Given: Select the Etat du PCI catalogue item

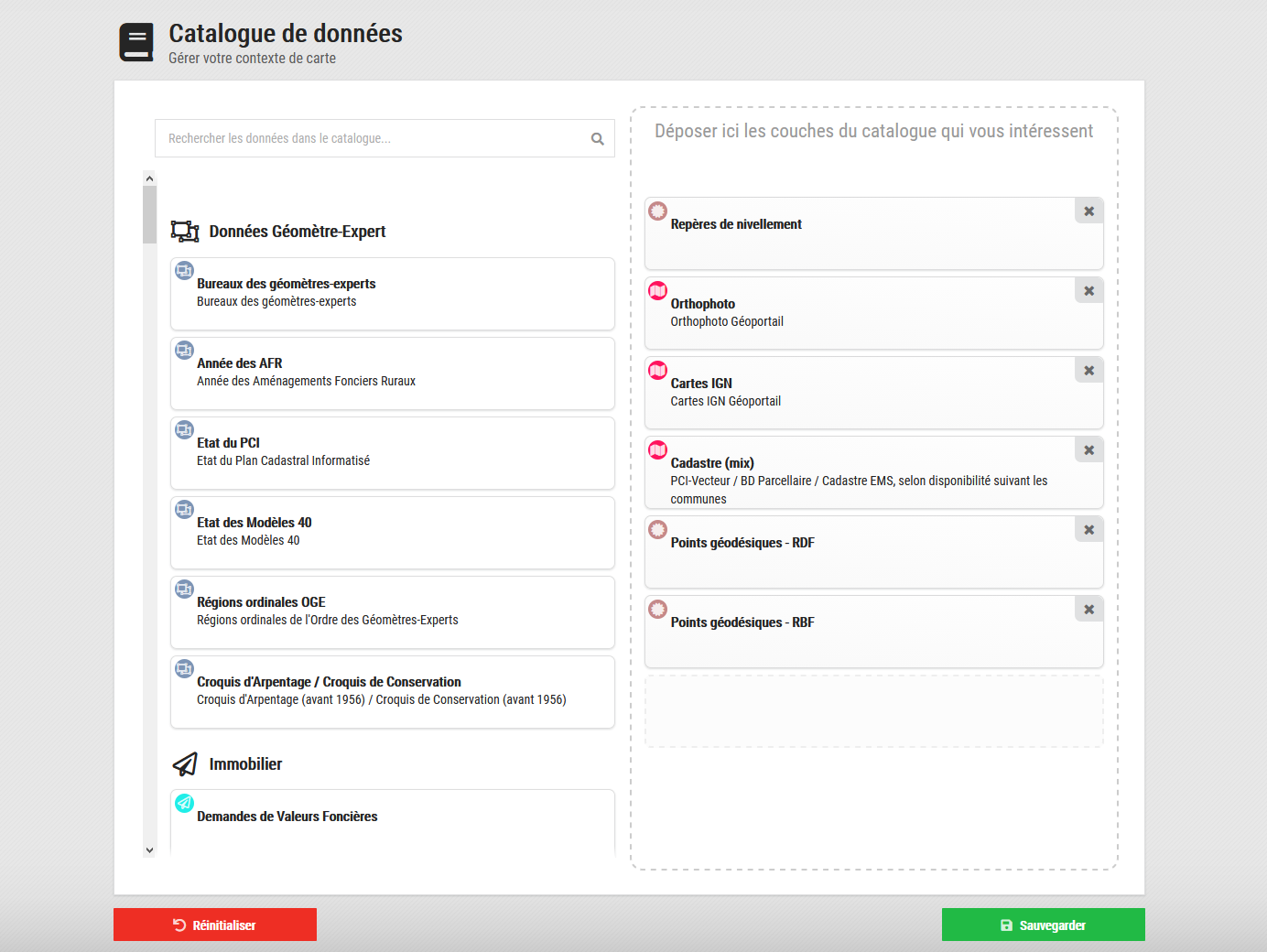Looking at the screenshot, I should click(x=392, y=453).
